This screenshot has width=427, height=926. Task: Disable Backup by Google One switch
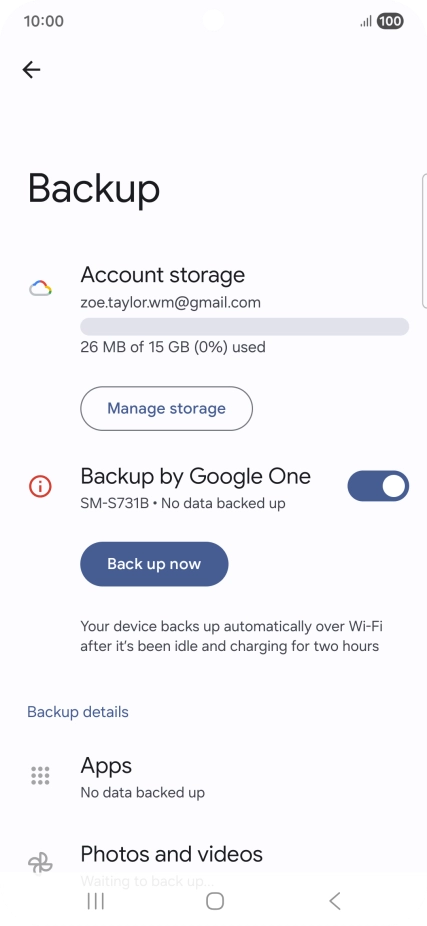point(378,486)
